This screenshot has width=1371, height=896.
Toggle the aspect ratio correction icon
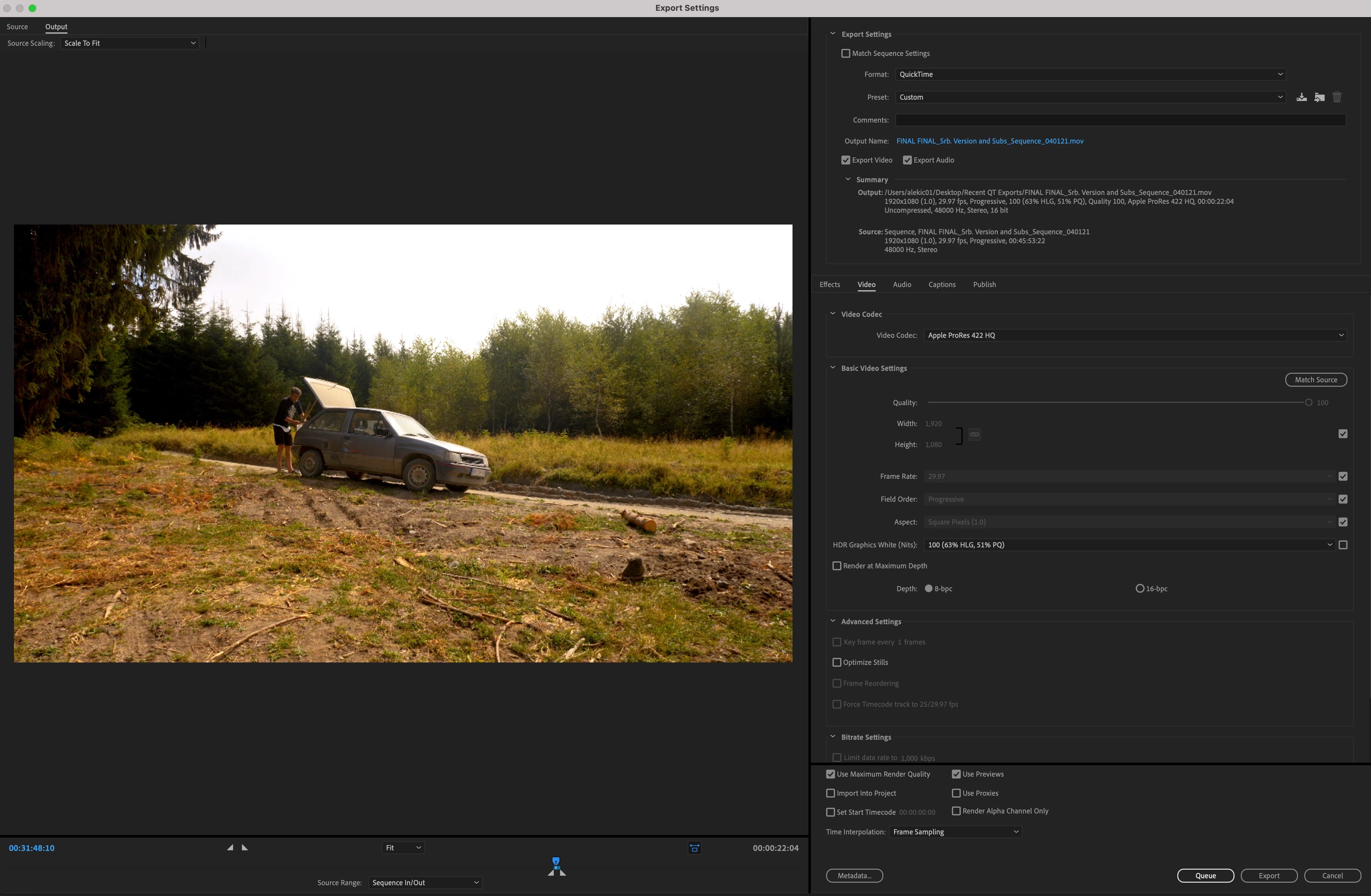(x=695, y=848)
